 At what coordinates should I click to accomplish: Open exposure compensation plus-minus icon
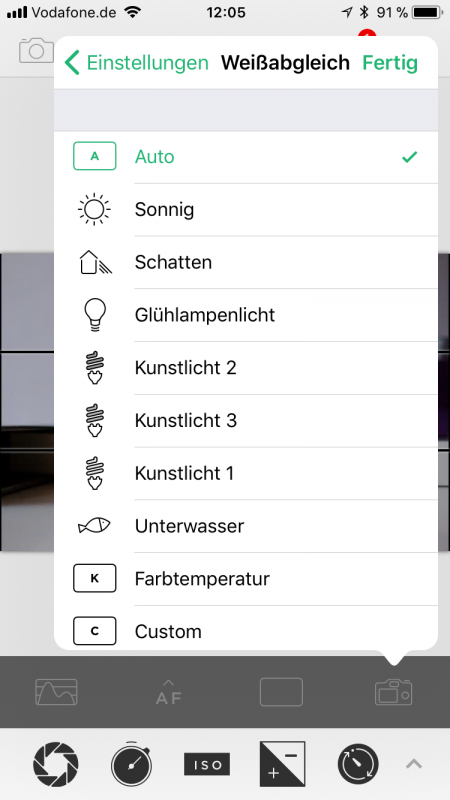pyautogui.click(x=282, y=764)
